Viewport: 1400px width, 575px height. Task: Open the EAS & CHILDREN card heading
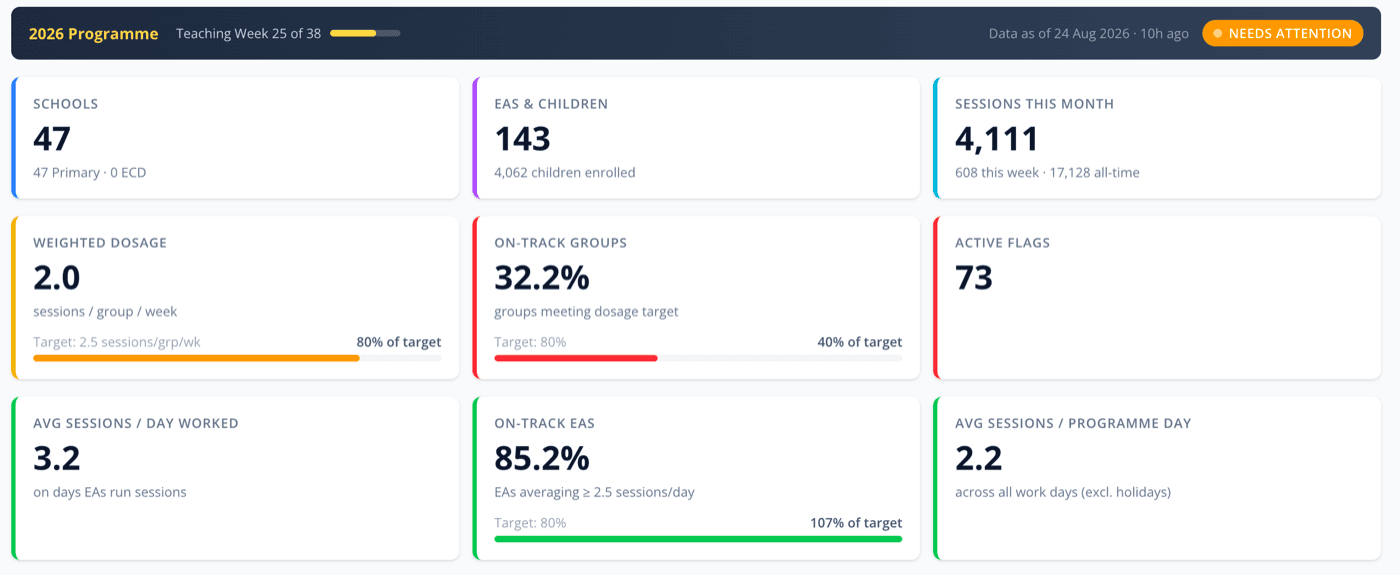coord(551,104)
